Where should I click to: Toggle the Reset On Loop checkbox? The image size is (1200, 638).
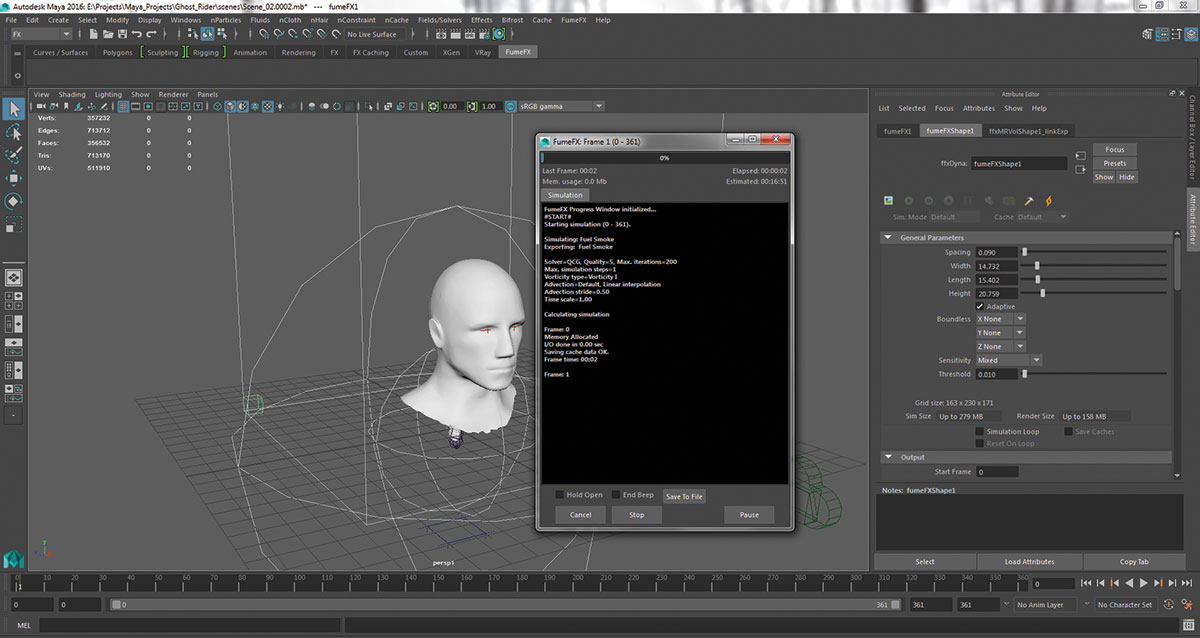point(980,443)
